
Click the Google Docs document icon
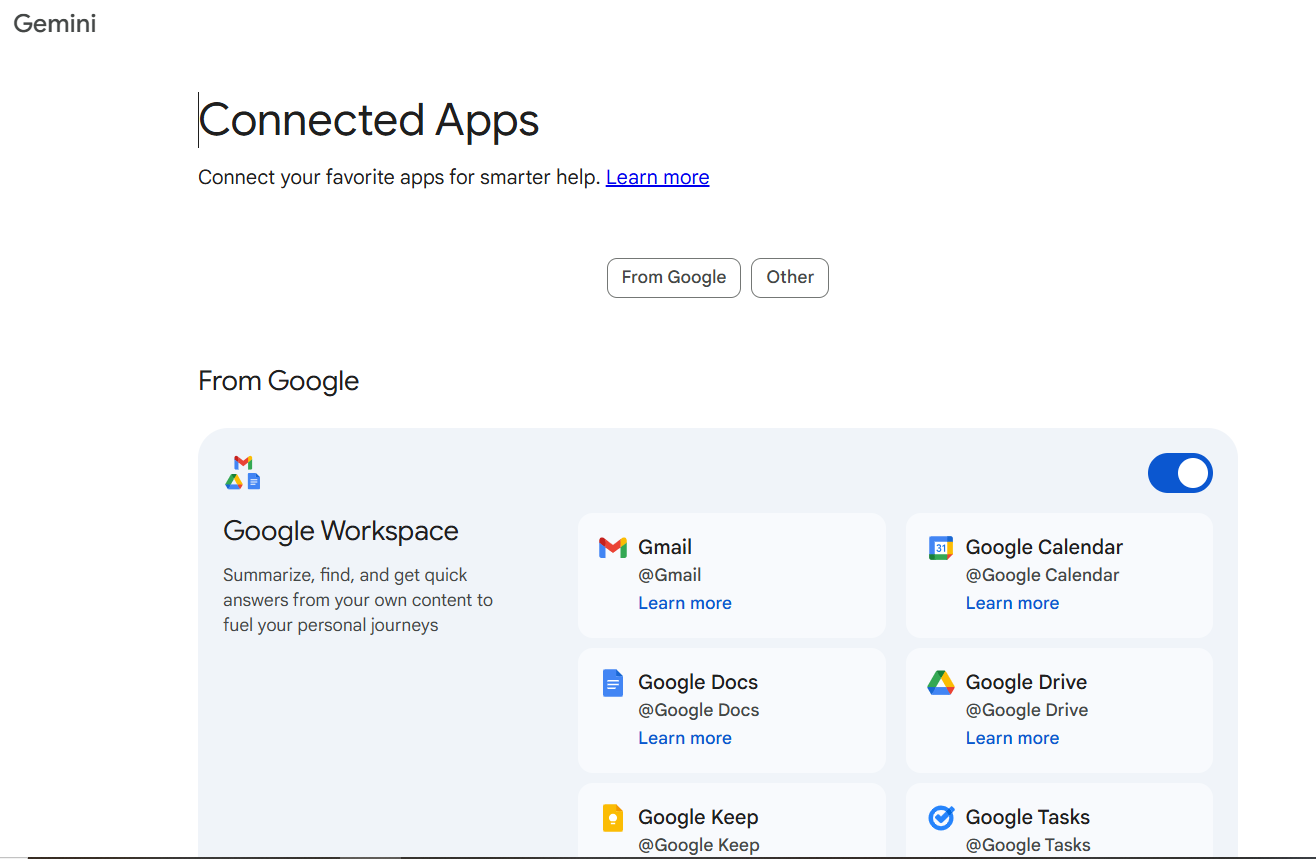click(612, 683)
